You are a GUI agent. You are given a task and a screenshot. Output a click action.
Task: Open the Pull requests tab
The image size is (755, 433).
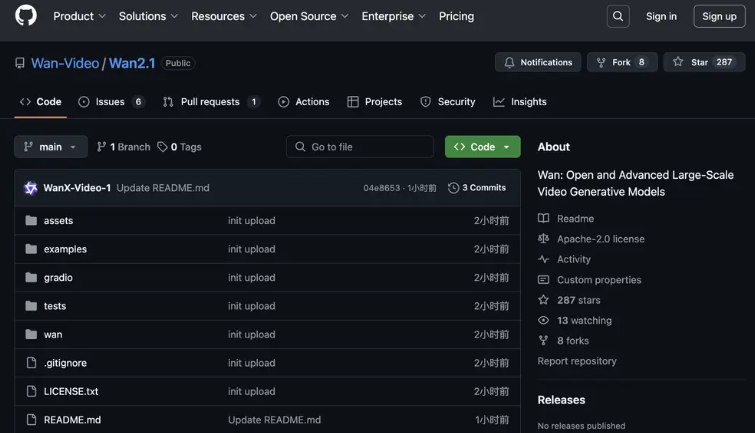[x=210, y=102]
